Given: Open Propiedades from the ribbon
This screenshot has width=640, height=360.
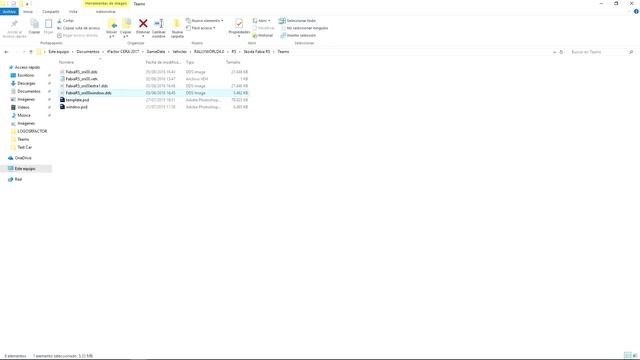Looking at the screenshot, I should (239, 27).
